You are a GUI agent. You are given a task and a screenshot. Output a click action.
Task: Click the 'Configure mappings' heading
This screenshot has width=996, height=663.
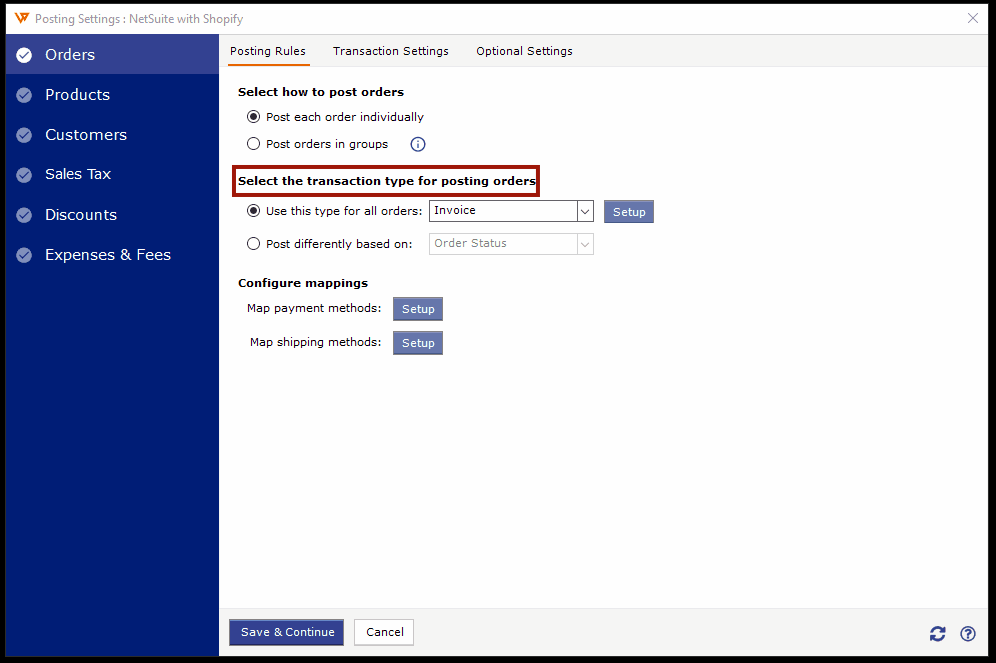pos(303,283)
